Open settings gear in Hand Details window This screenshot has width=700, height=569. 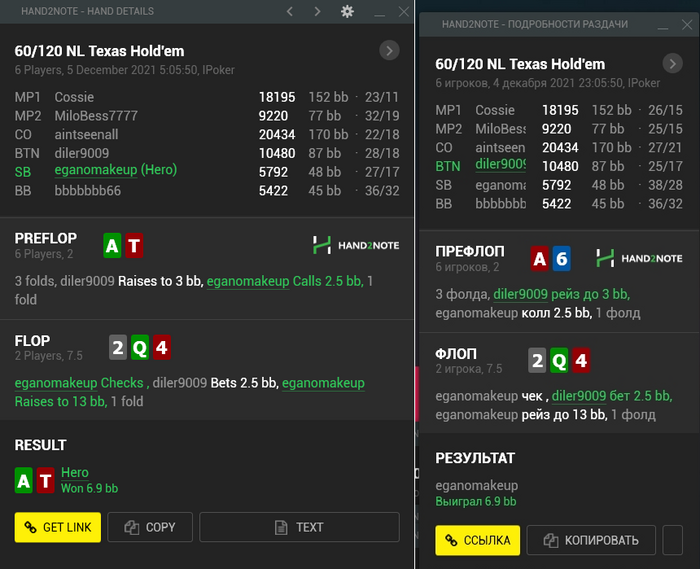click(x=347, y=11)
